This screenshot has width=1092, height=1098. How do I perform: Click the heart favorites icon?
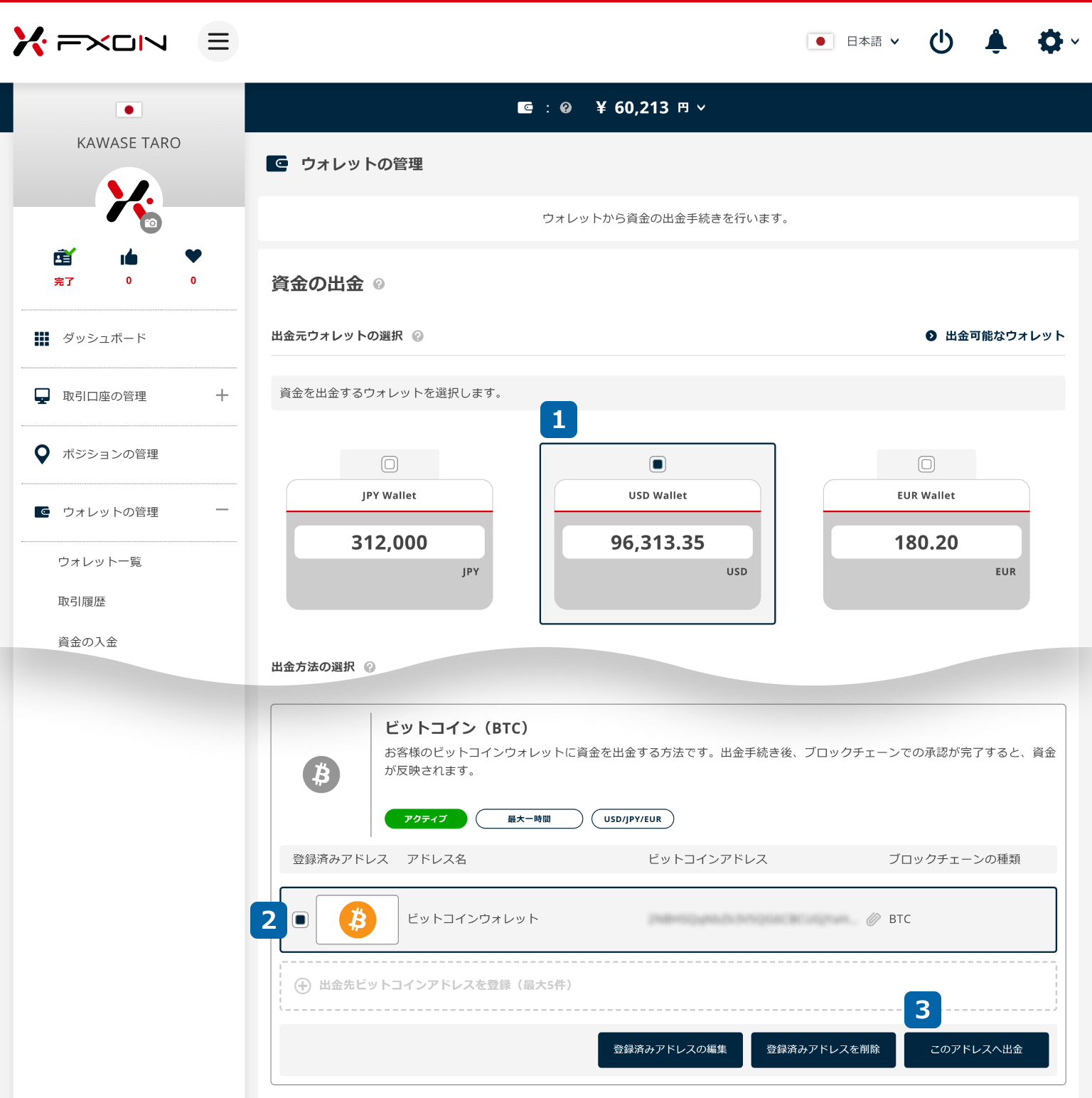(193, 255)
